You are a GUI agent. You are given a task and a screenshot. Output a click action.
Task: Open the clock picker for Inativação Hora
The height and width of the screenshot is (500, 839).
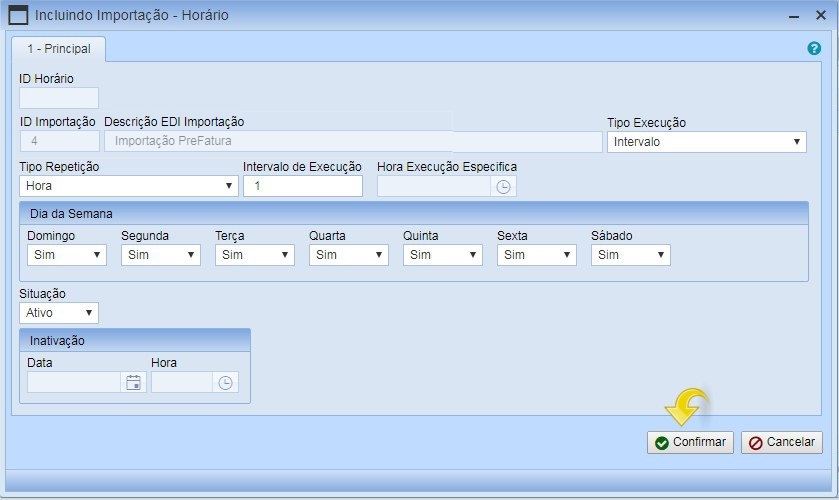click(225, 382)
